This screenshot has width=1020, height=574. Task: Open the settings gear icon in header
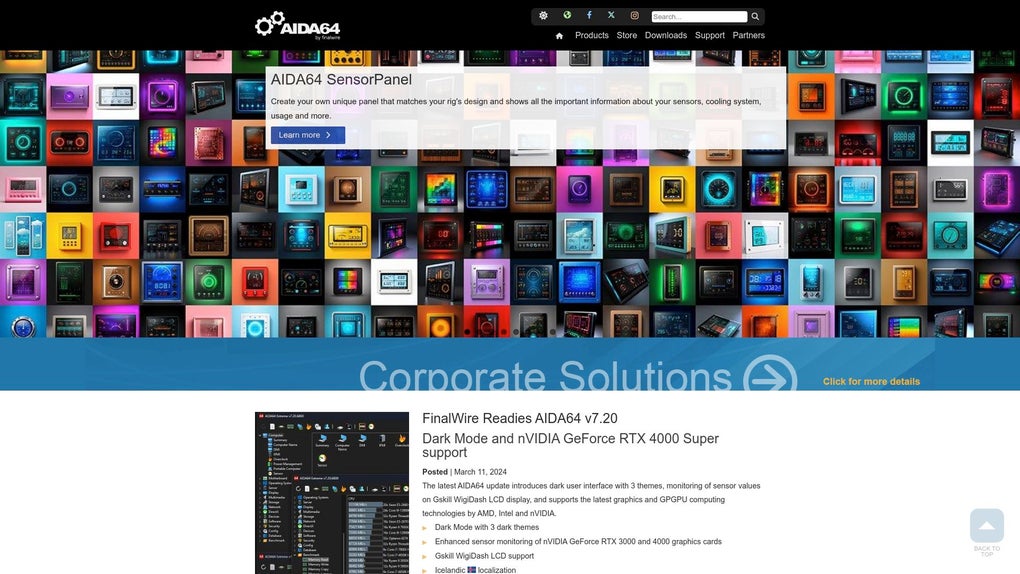[x=543, y=16]
